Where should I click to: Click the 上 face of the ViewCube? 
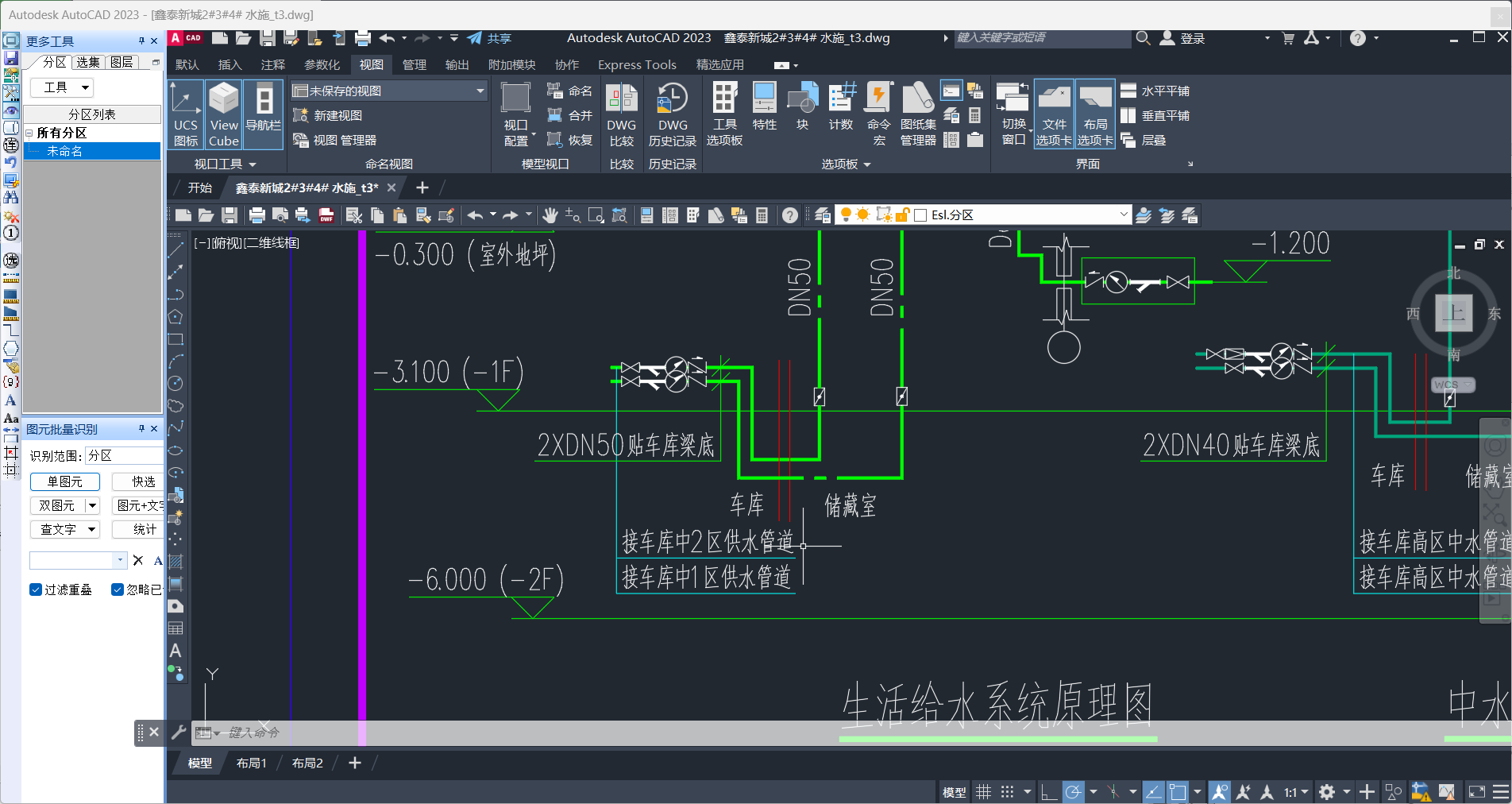(x=1453, y=313)
